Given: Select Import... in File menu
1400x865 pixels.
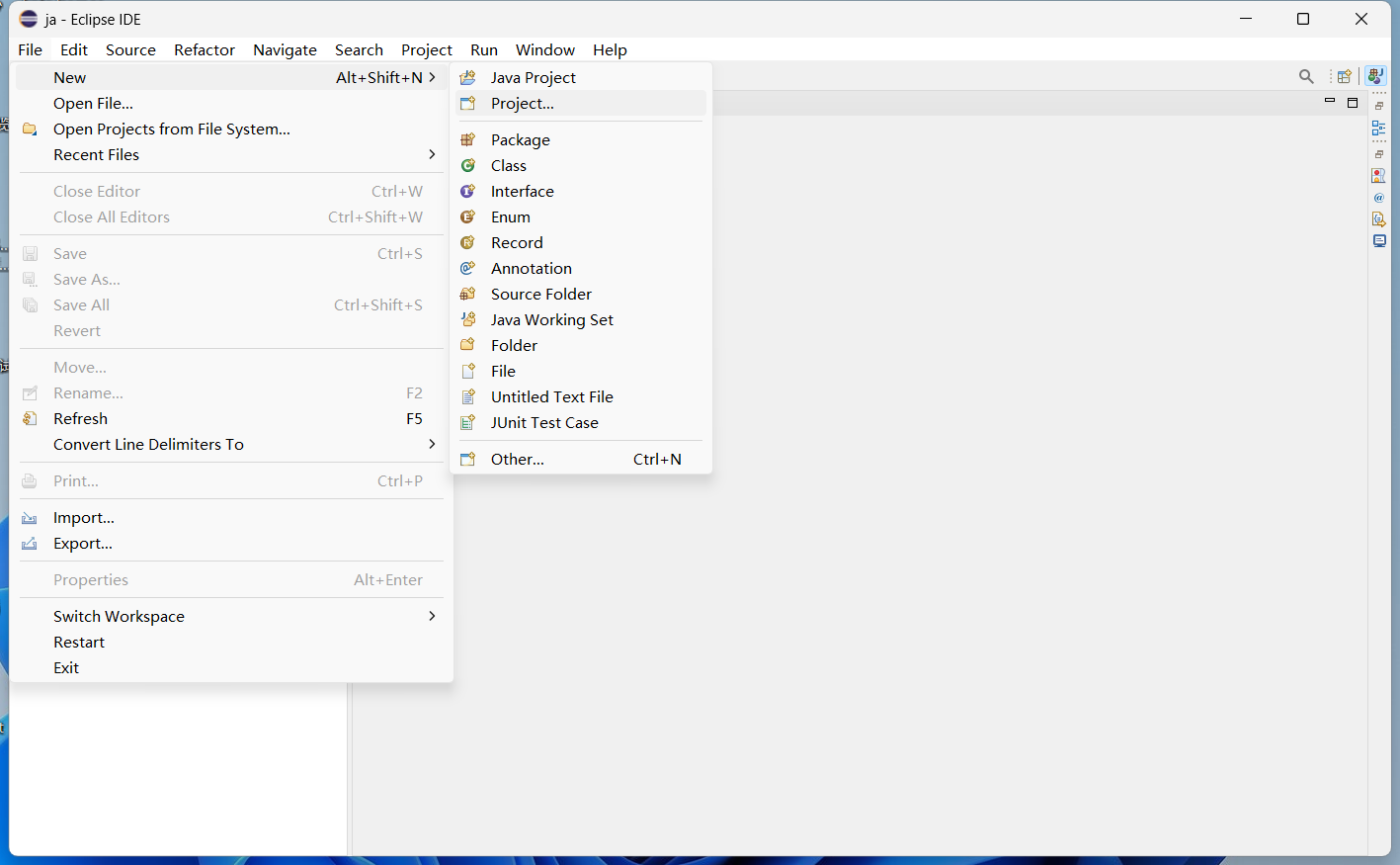Looking at the screenshot, I should point(228,517).
